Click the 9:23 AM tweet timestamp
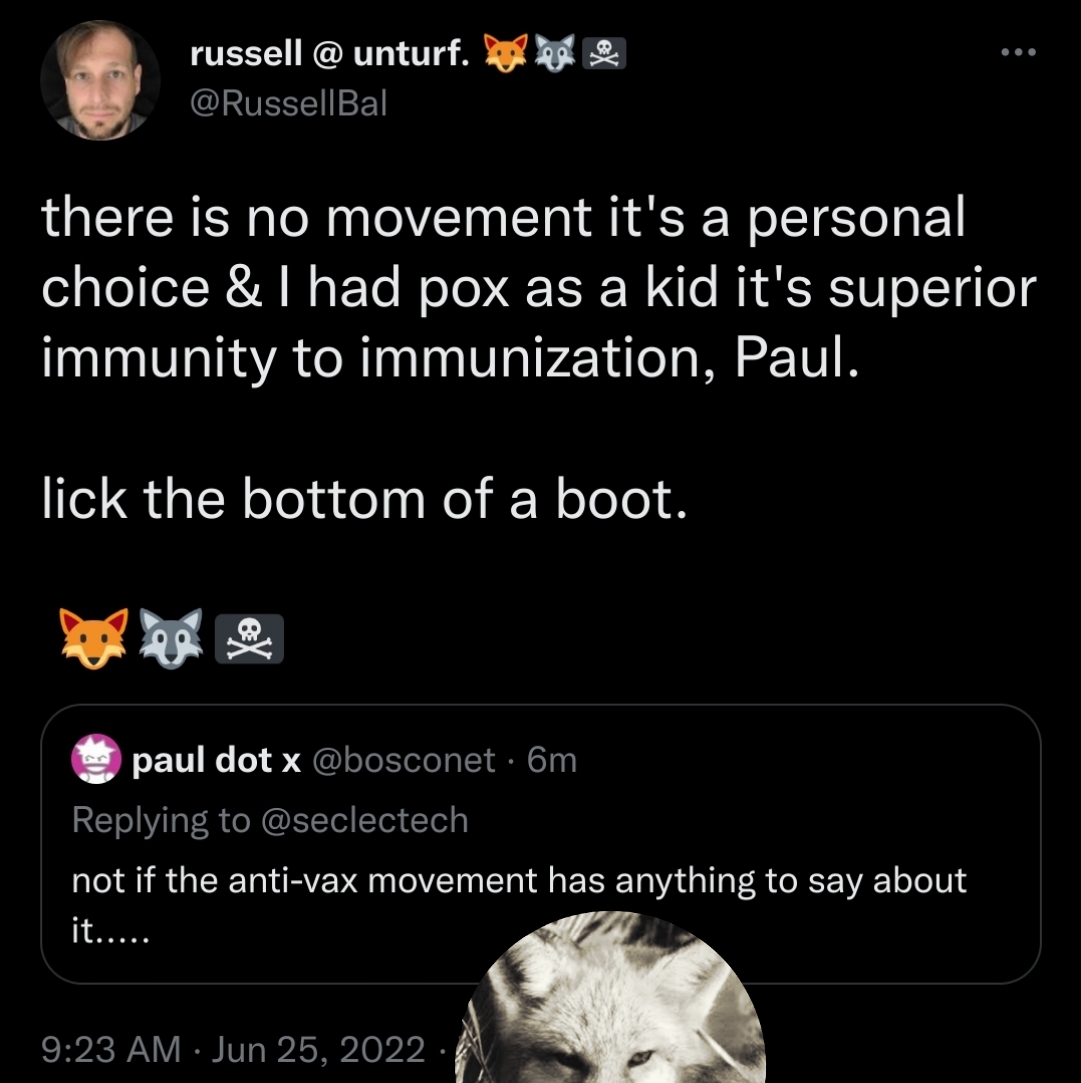Screen dimensions: 1081x1083 pyautogui.click(x=110, y=1049)
